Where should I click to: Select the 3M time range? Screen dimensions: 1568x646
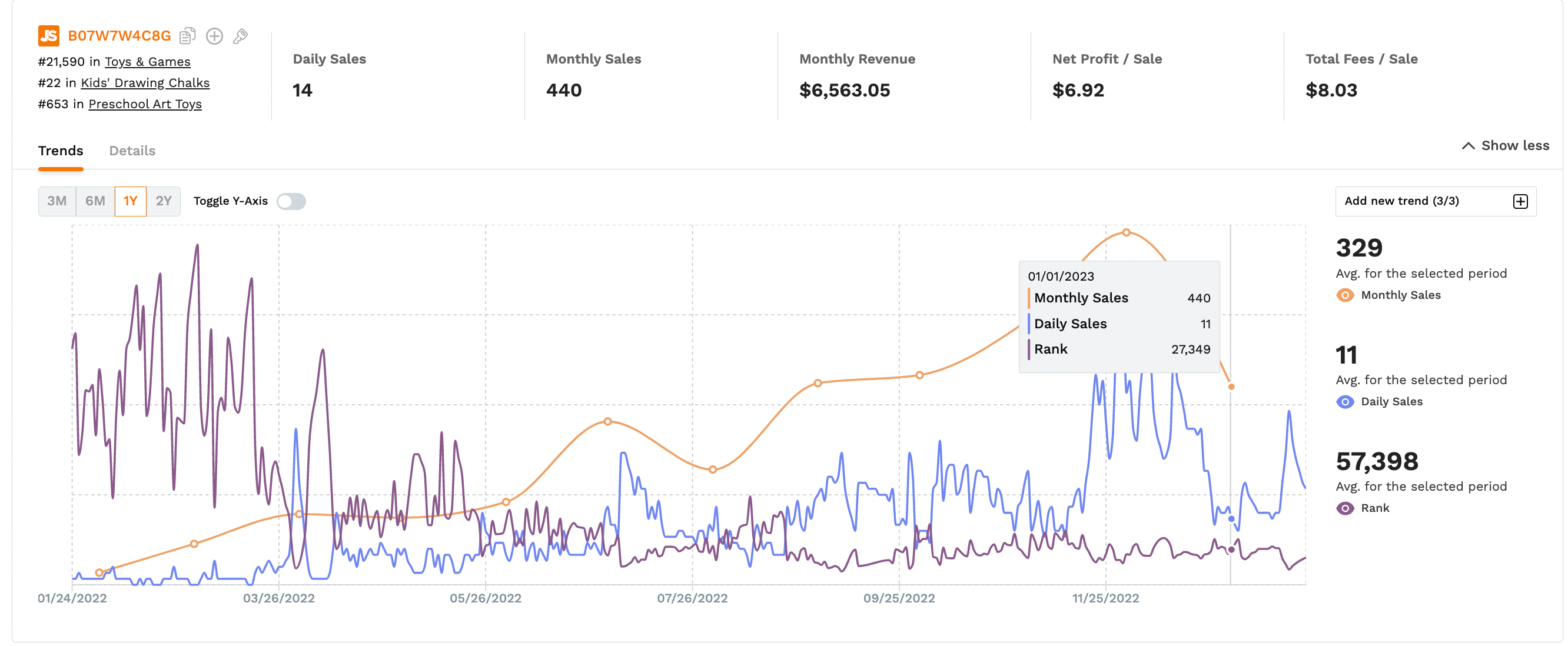pos(57,201)
